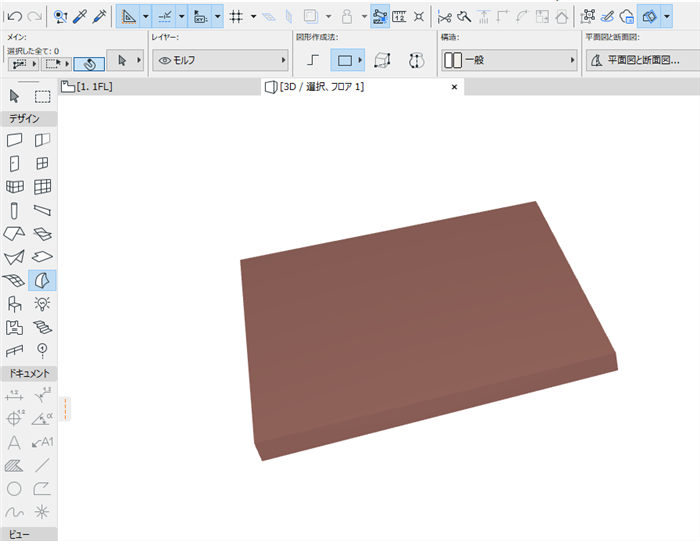
Task: Click the Redo arrow icon
Action: (x=34, y=17)
